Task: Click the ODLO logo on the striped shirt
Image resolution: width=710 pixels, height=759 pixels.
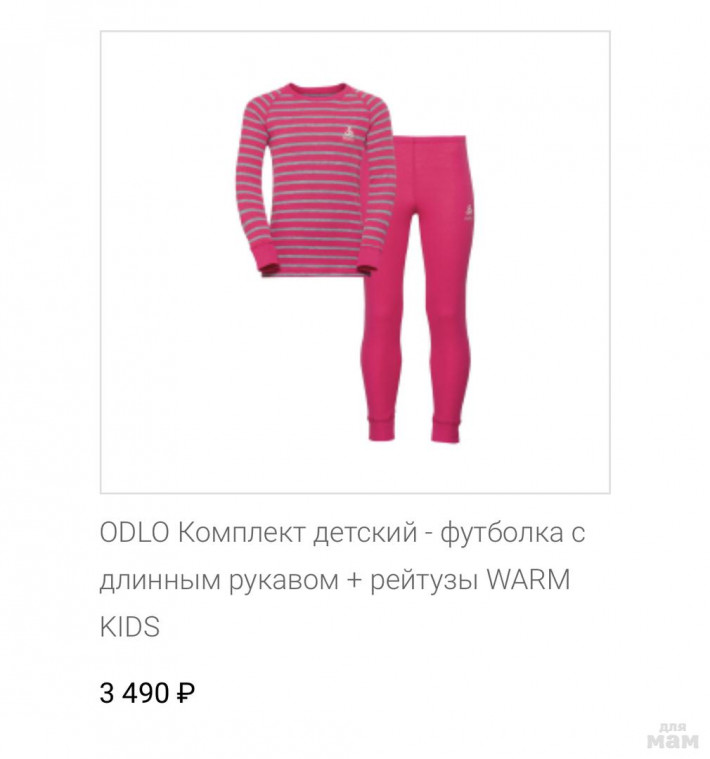Action: [349, 133]
